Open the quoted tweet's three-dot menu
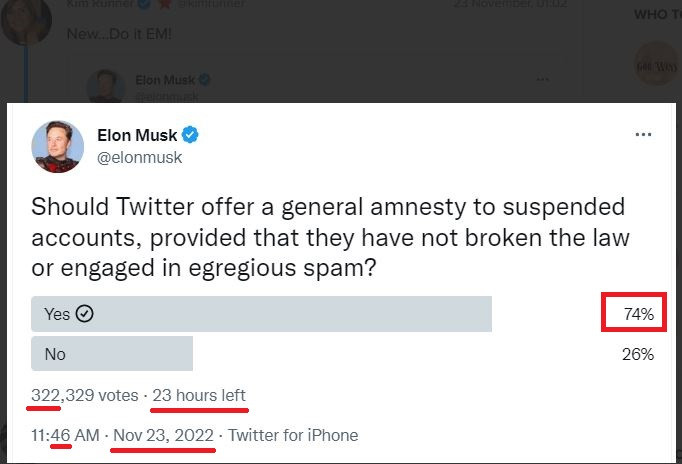Image resolution: width=682 pixels, height=464 pixels. 543,79
